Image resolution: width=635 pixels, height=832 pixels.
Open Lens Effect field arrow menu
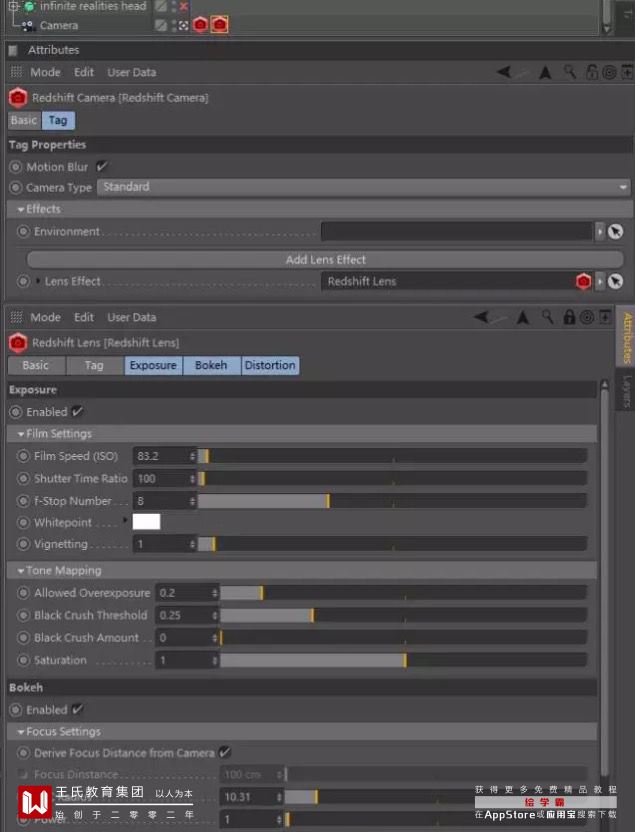(599, 281)
